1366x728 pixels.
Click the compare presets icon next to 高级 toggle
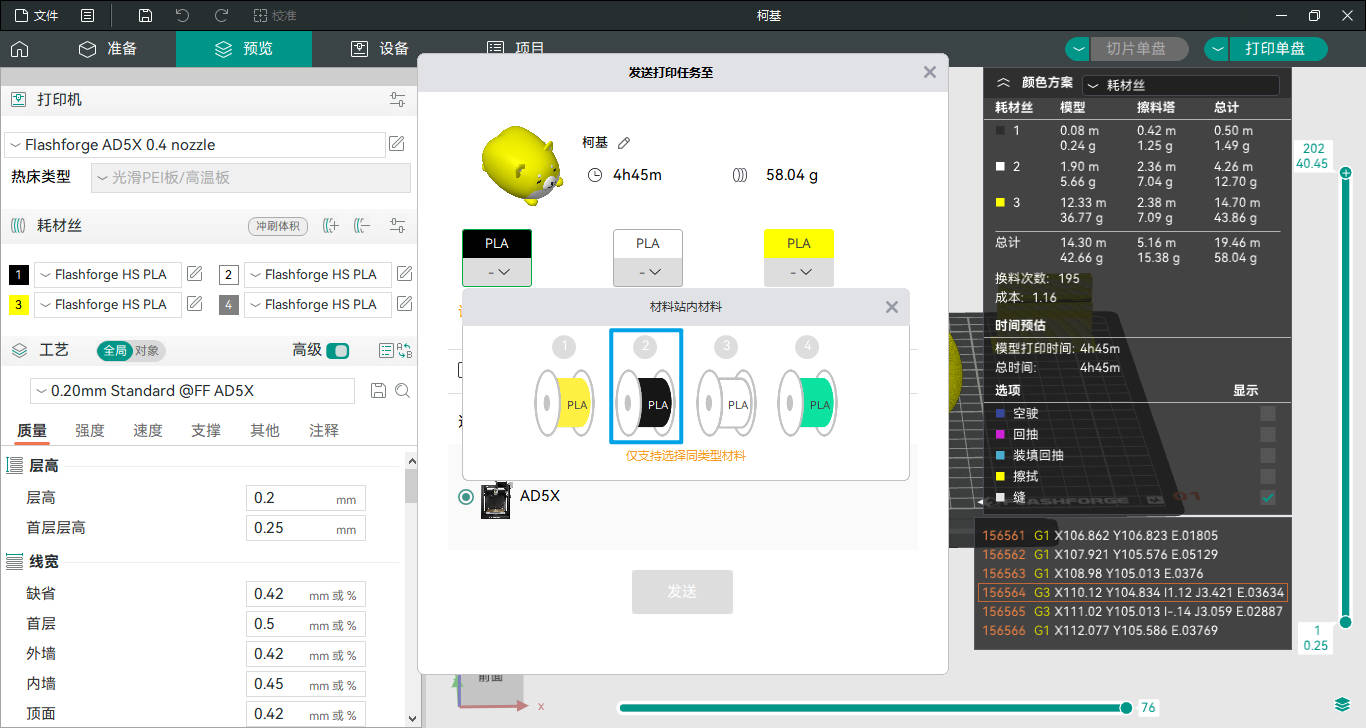click(x=405, y=350)
